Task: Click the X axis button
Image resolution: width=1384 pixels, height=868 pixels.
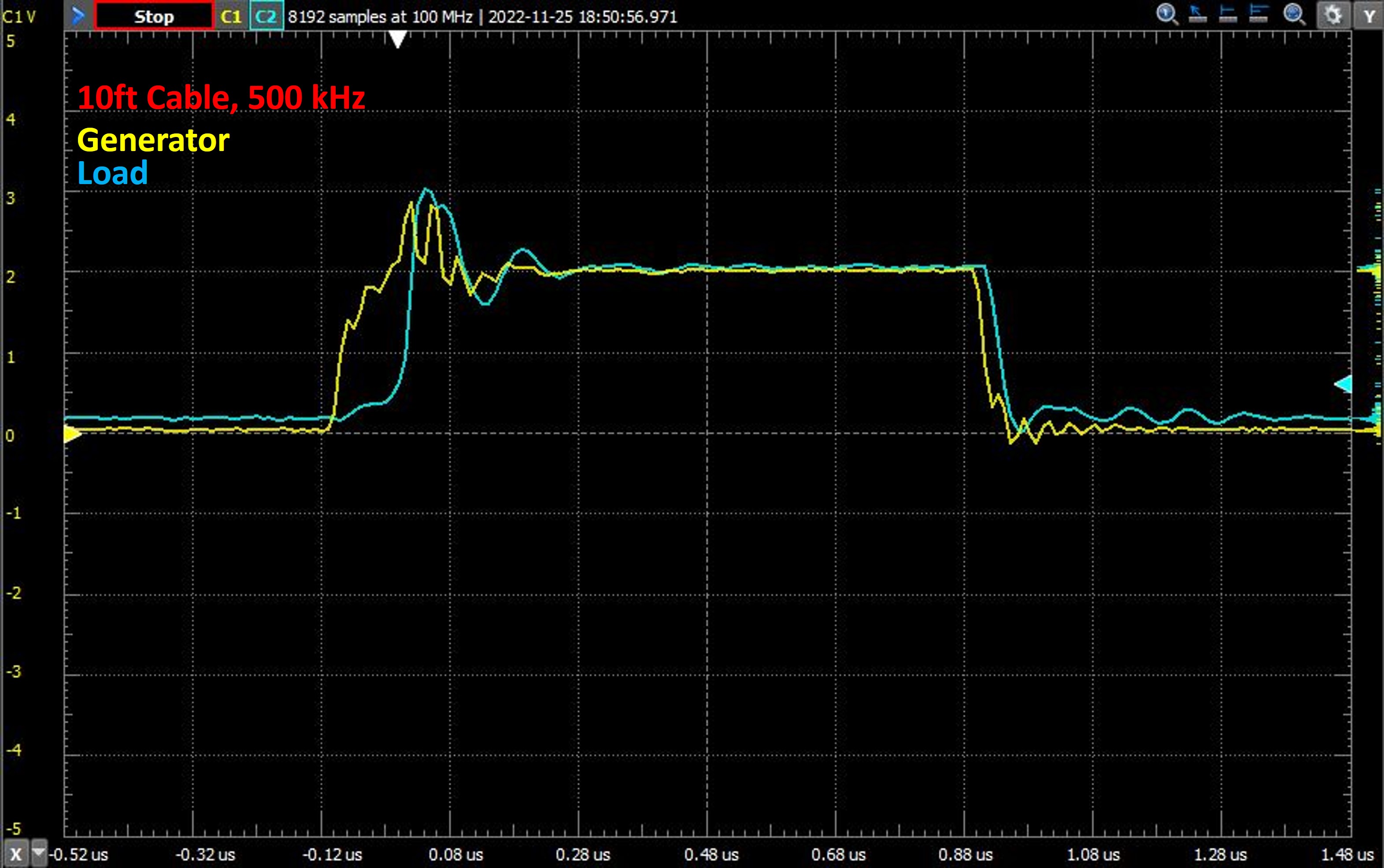Action: coord(15,853)
